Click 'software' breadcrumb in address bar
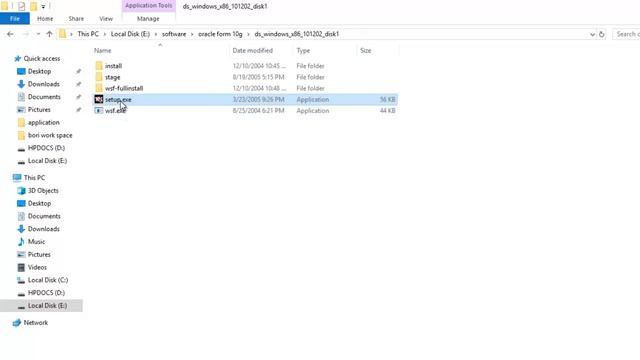The image size is (640, 360). point(174,34)
